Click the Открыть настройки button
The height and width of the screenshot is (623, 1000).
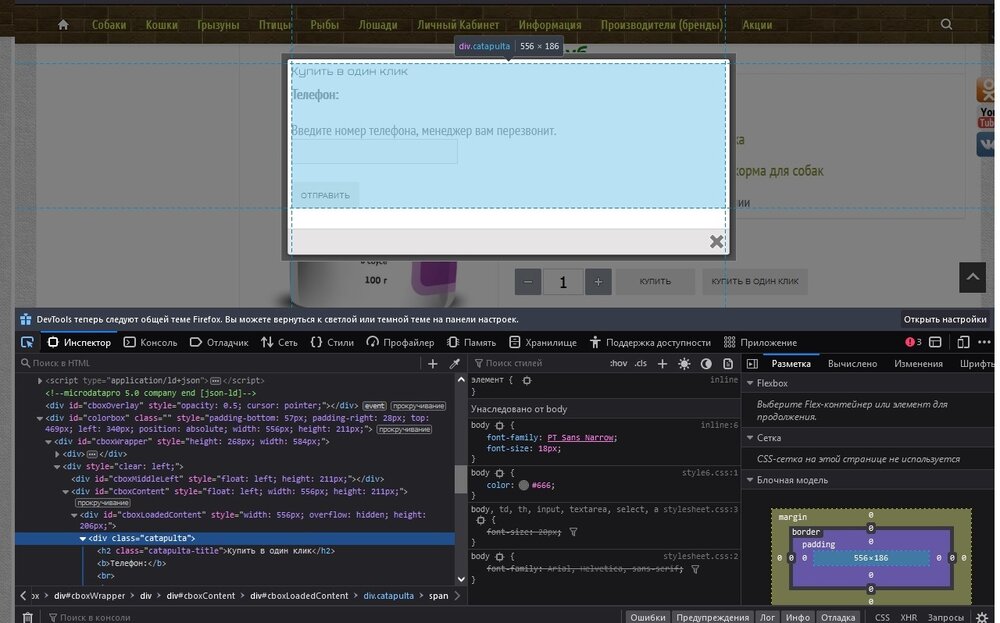944,319
